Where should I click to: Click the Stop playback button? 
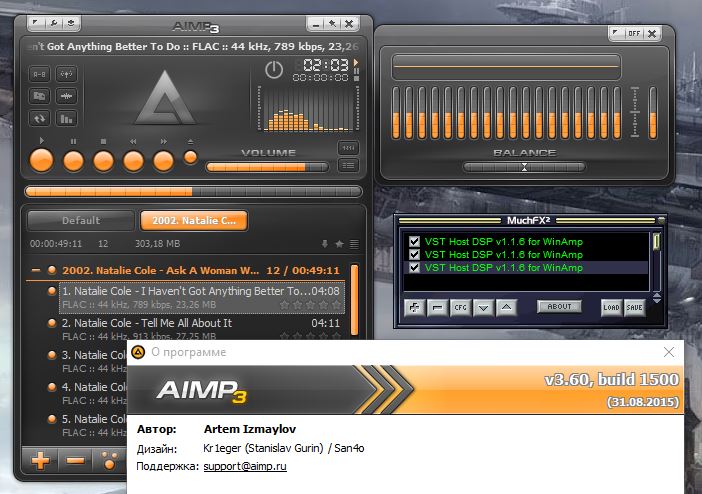click(103, 160)
